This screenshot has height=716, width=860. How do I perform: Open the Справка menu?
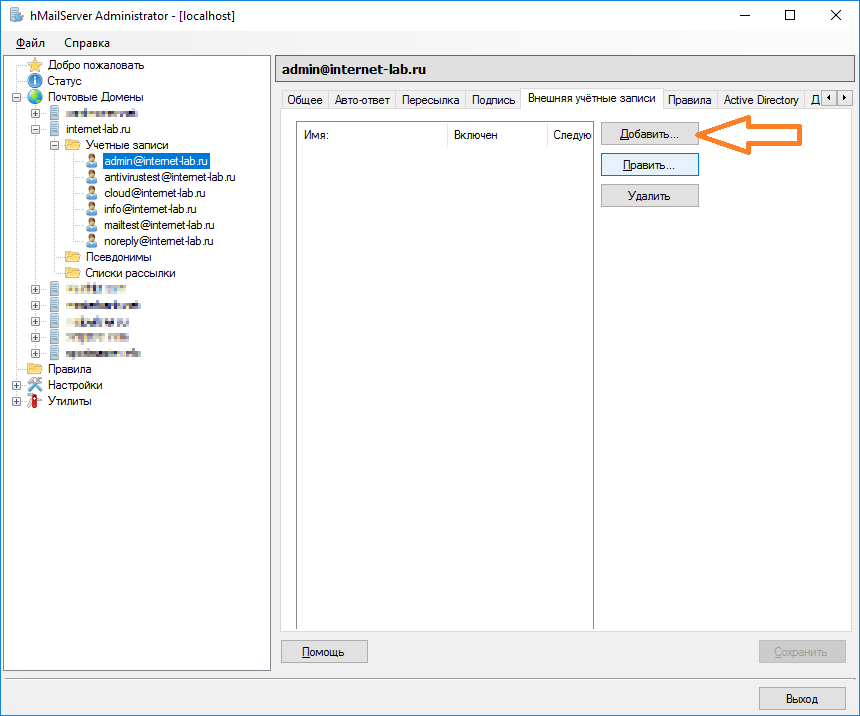(x=87, y=43)
